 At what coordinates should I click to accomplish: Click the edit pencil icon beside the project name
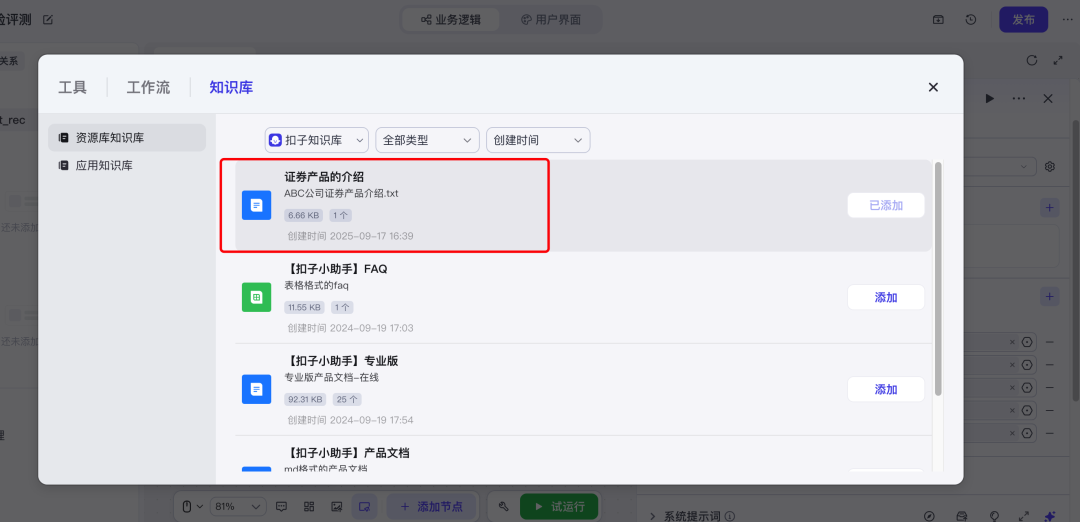(48, 19)
